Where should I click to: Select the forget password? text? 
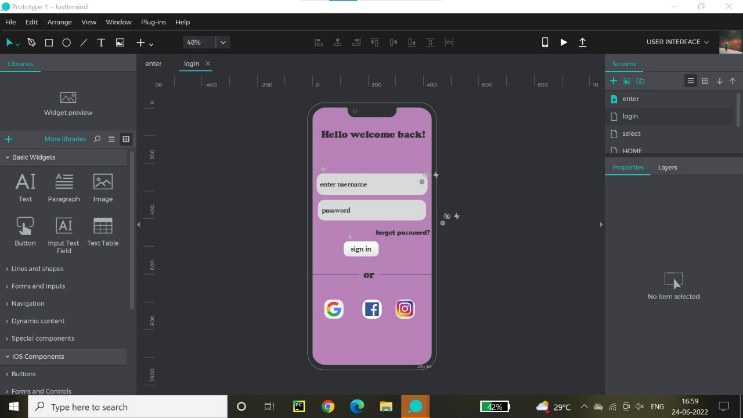click(x=402, y=233)
